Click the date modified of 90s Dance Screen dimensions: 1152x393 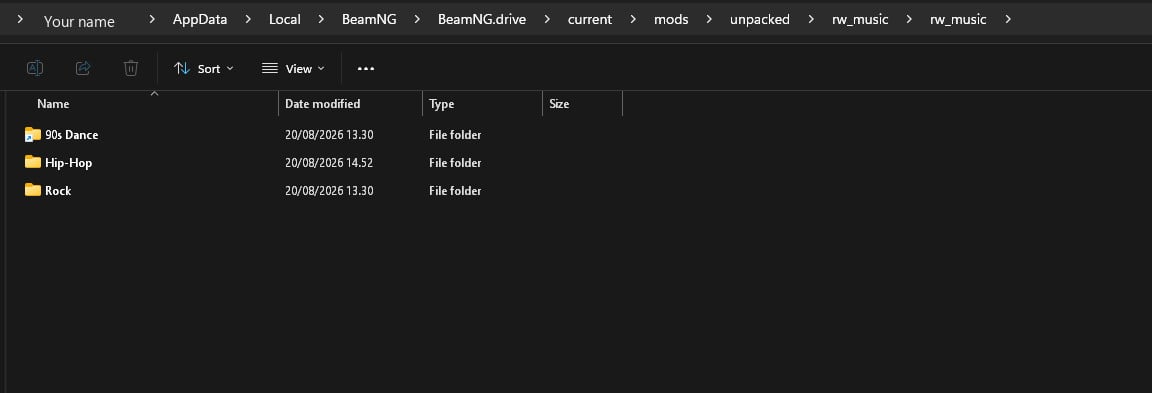coord(329,135)
